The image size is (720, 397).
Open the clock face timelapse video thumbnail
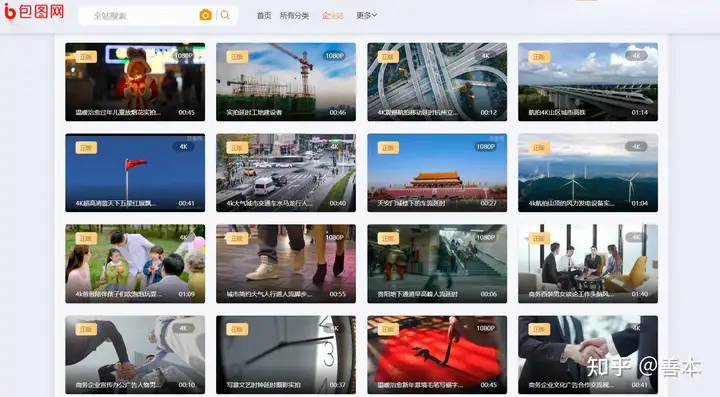pos(286,355)
